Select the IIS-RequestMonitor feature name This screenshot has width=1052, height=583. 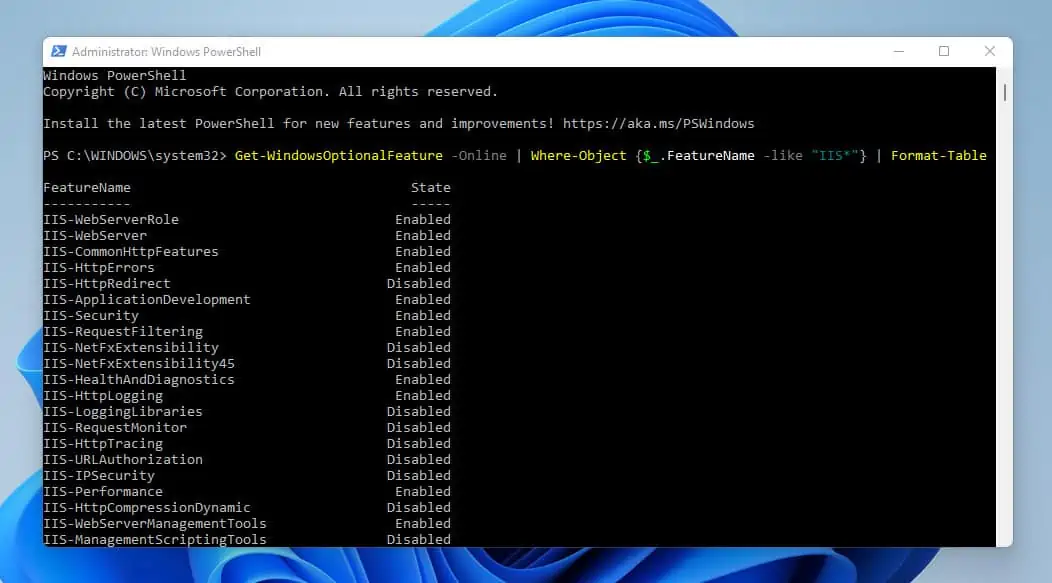115,427
